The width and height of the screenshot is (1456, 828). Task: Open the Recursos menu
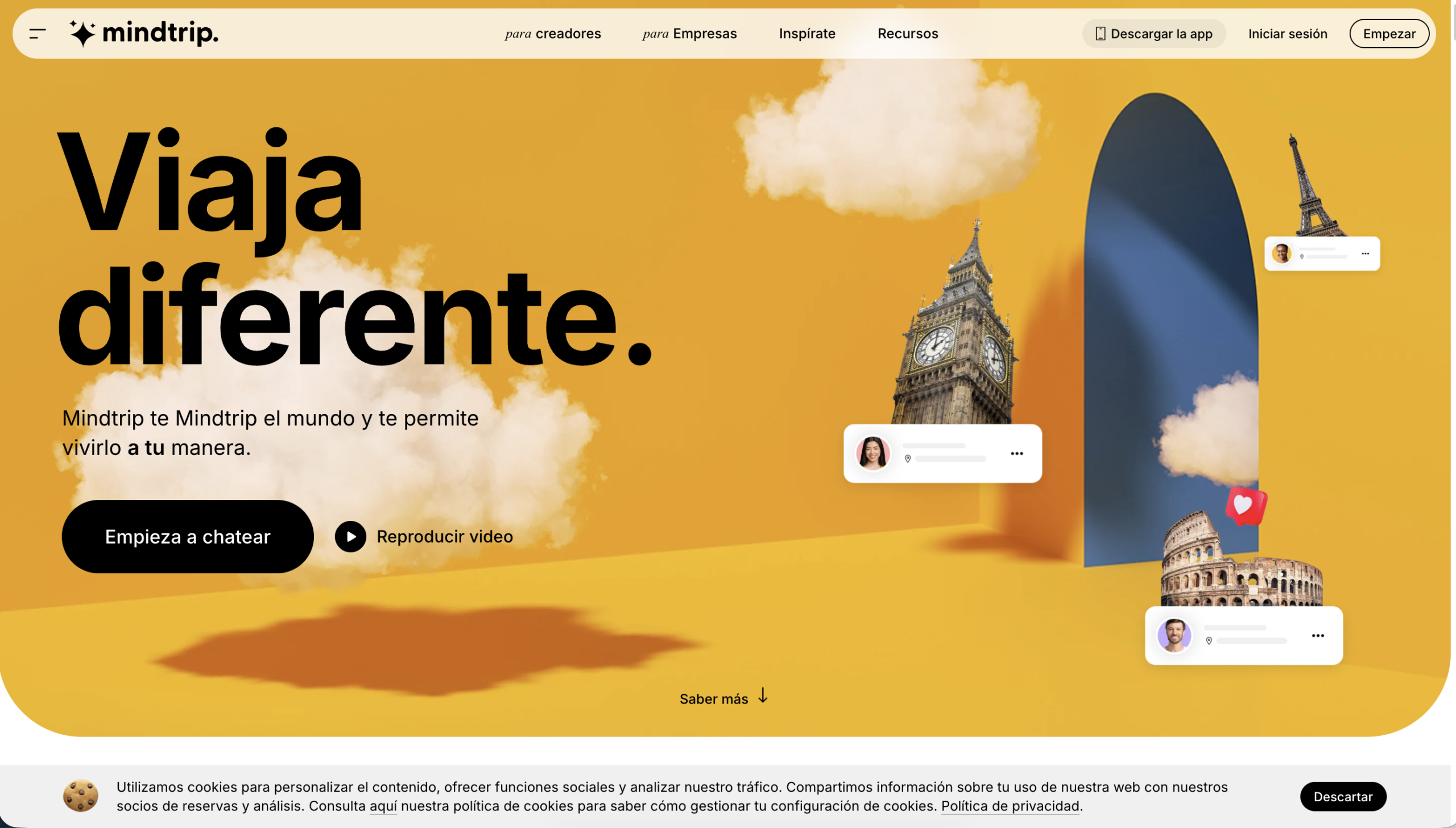pos(908,34)
